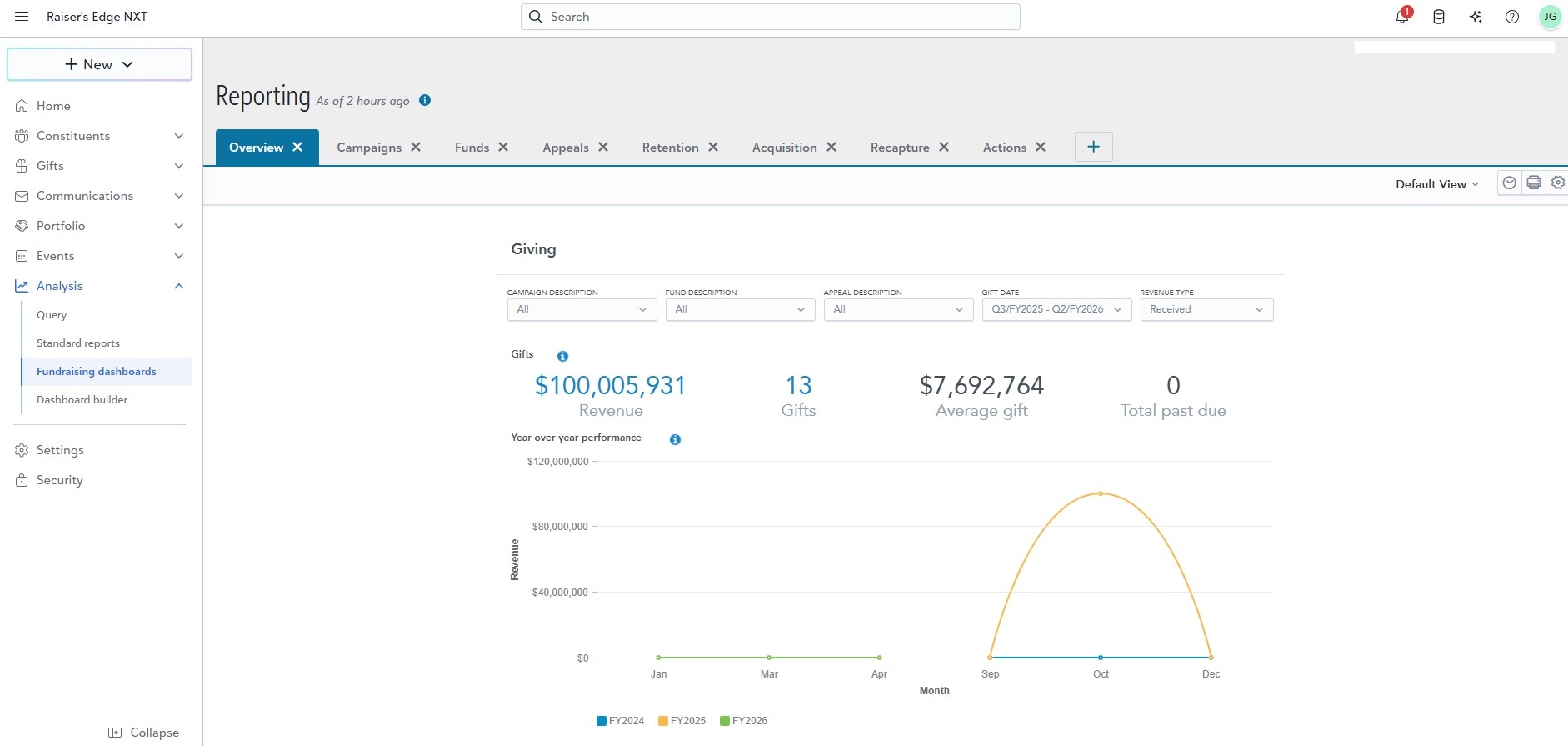The width and height of the screenshot is (1568, 746).
Task: Expand the Constituents menu chevron
Action: click(x=179, y=136)
